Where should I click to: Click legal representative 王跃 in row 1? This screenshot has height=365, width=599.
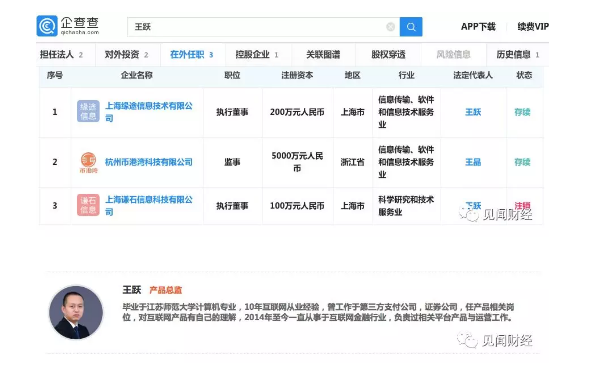coord(473,112)
